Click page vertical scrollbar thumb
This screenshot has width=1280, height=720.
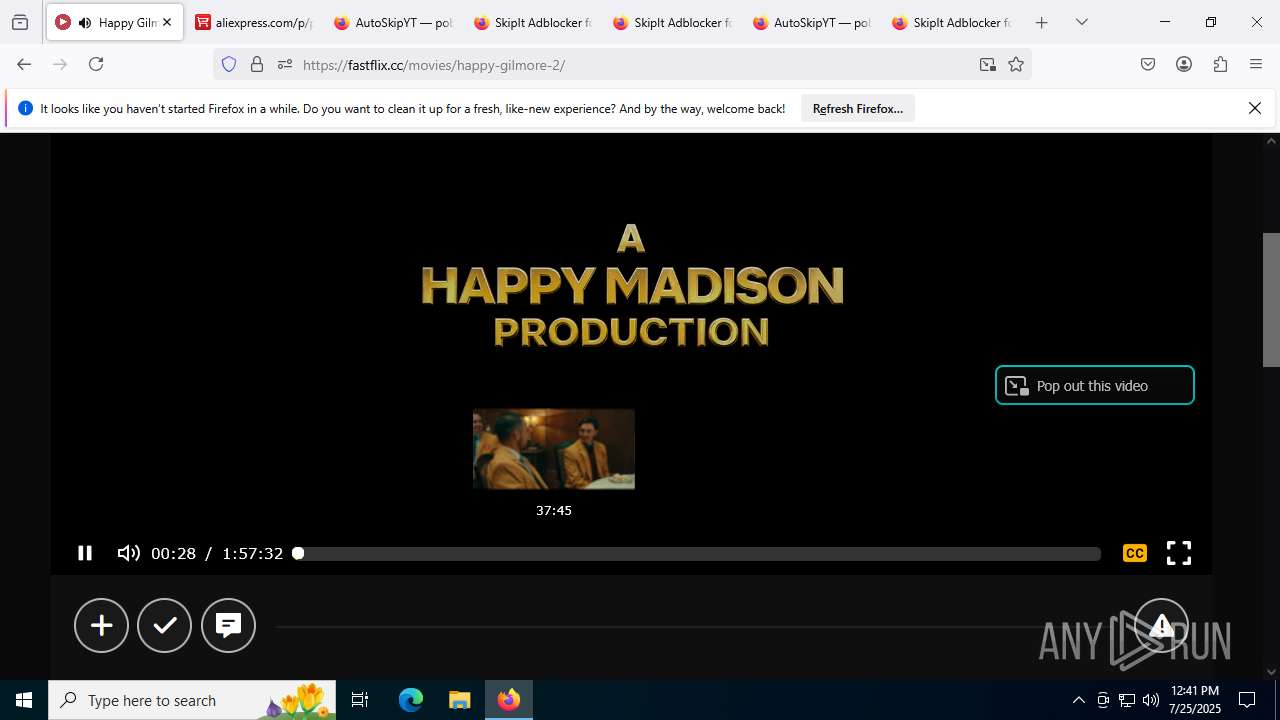[x=1271, y=299]
